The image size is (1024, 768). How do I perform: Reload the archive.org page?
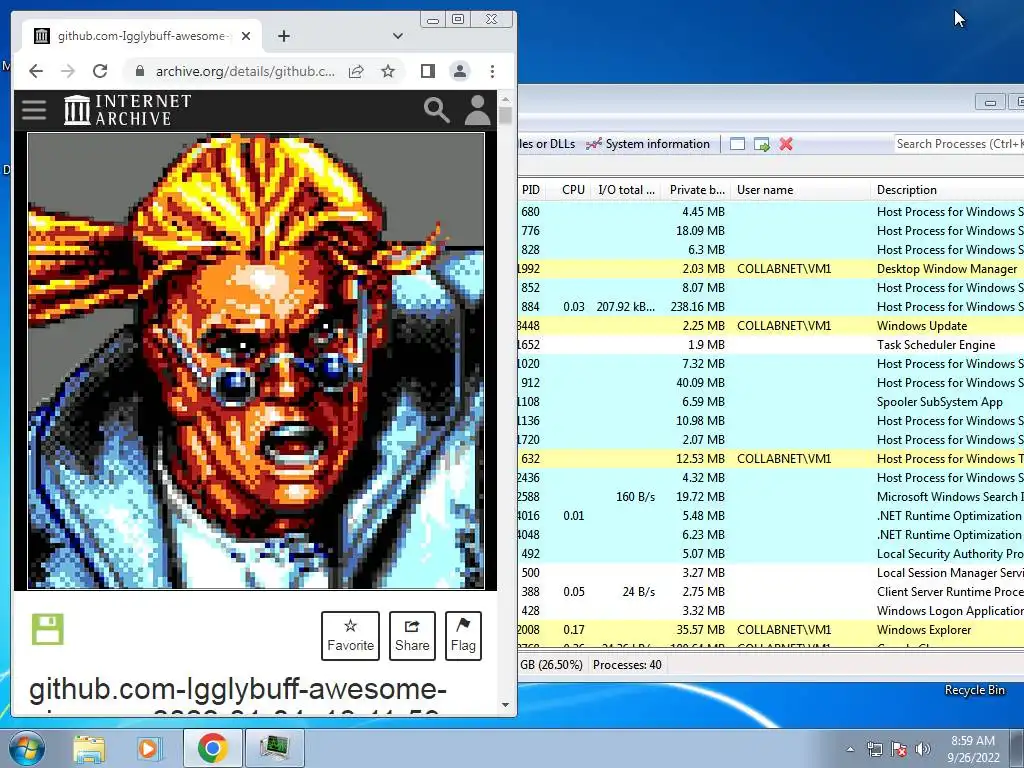click(x=100, y=71)
